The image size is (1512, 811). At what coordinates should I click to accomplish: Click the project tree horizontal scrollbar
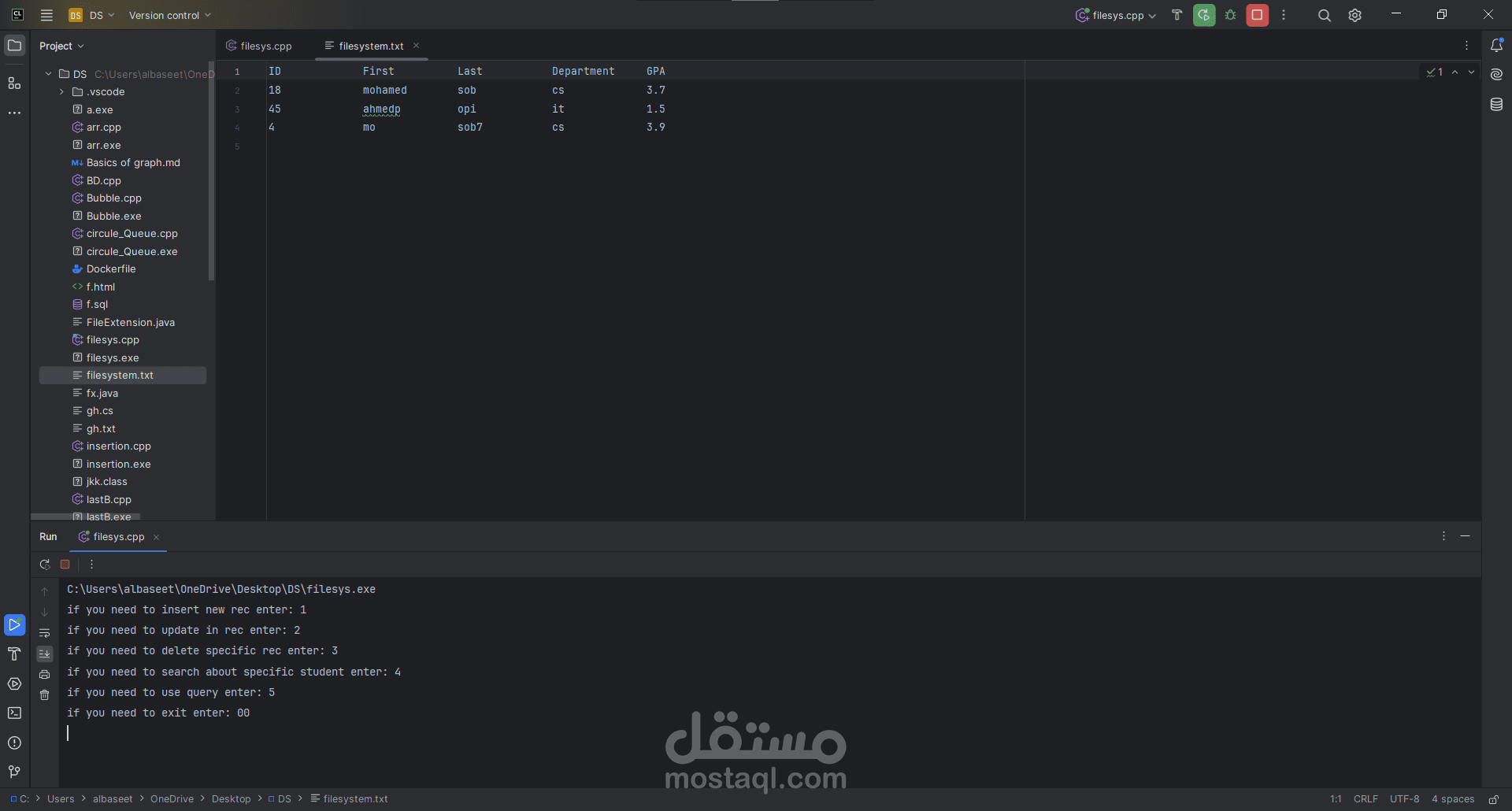[85, 517]
